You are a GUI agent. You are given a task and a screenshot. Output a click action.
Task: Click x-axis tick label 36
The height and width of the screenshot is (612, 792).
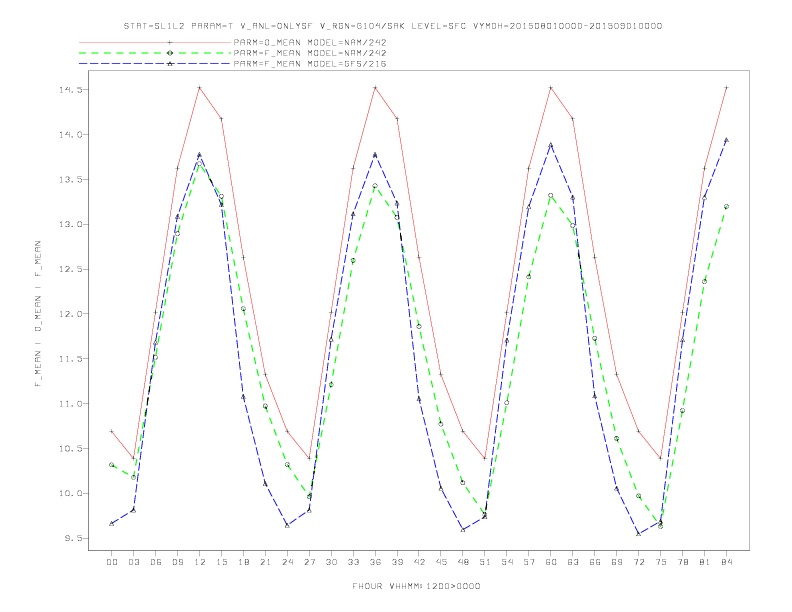point(375,562)
